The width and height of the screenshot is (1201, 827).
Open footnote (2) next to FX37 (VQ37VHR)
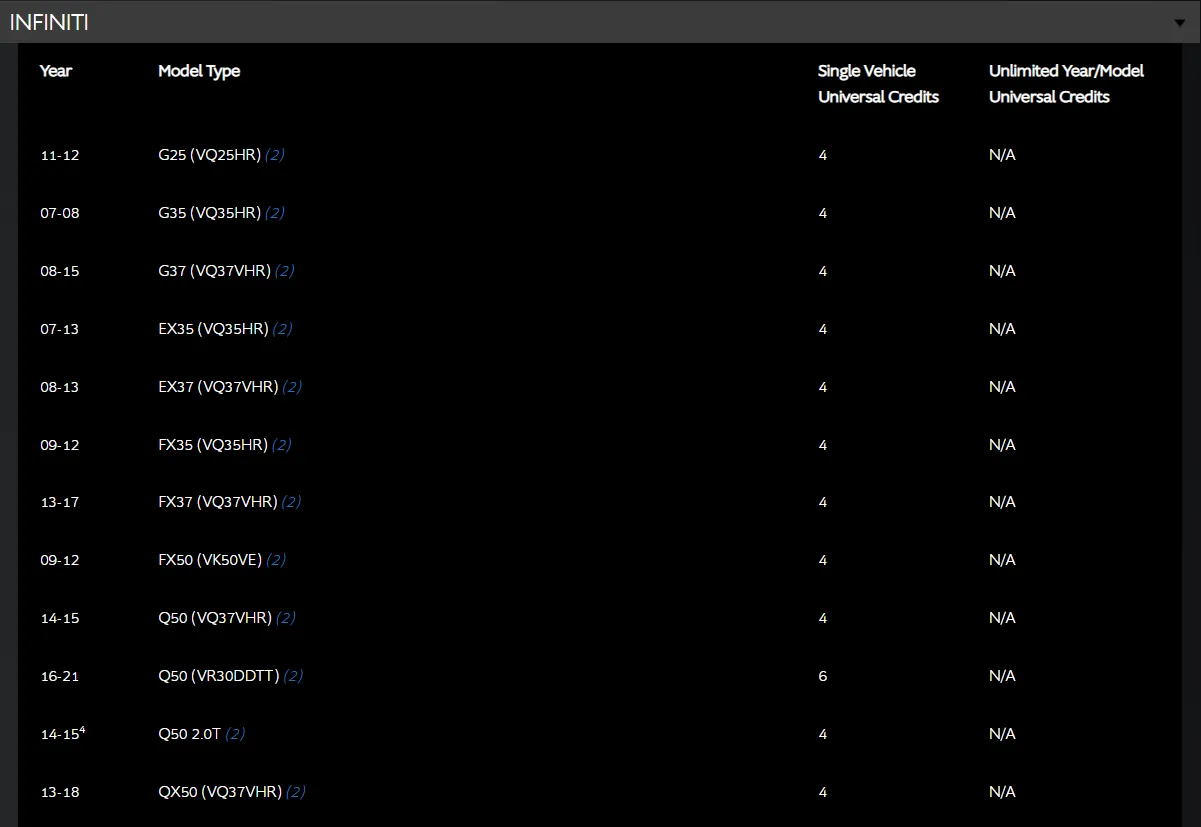coord(292,502)
